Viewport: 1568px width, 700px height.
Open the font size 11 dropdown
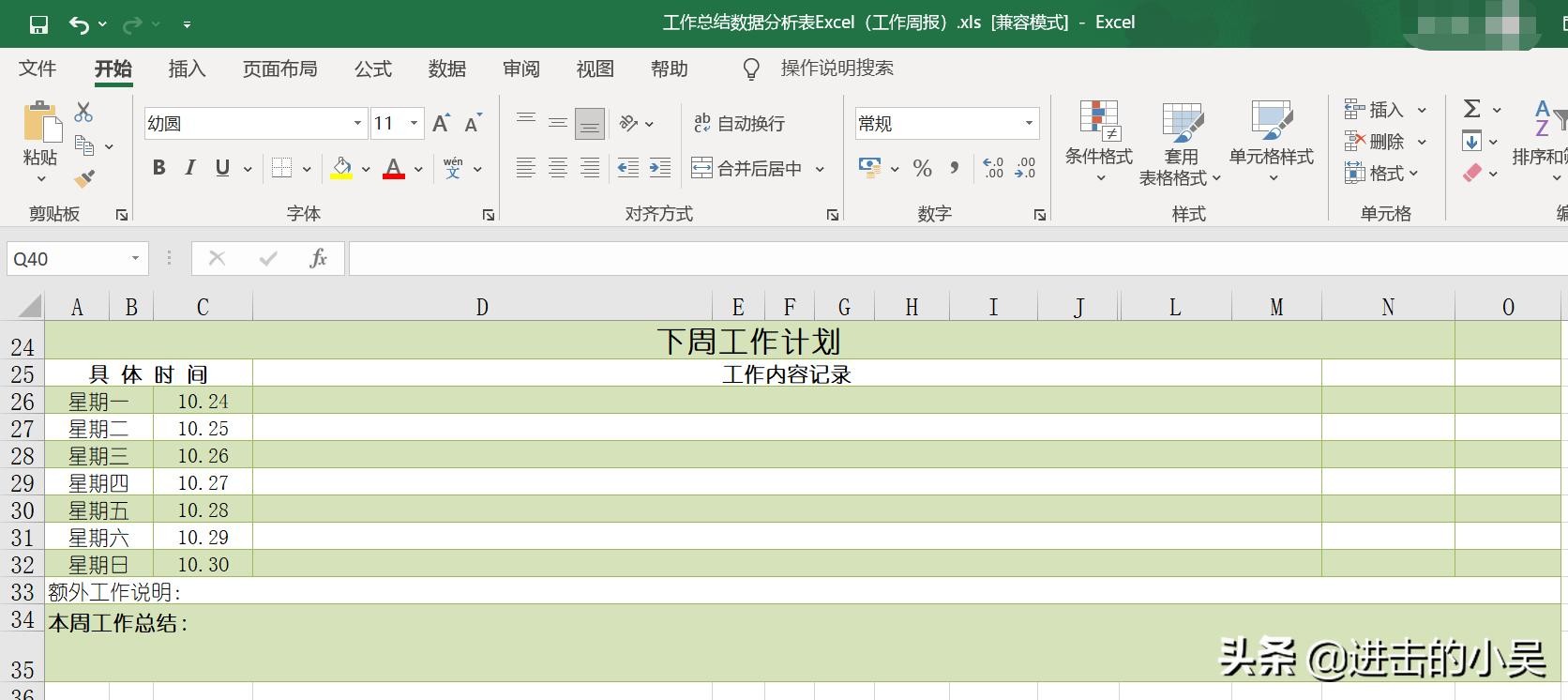pos(414,124)
